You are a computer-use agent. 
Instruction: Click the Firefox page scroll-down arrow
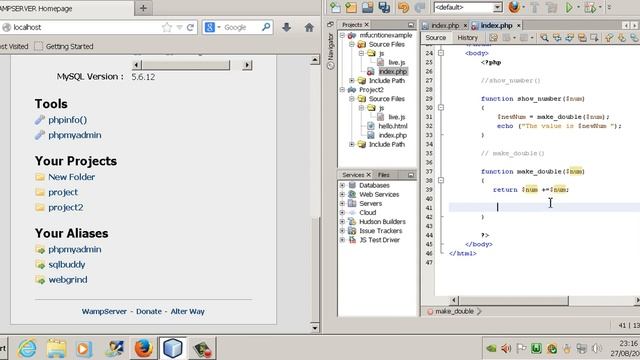tap(314, 328)
